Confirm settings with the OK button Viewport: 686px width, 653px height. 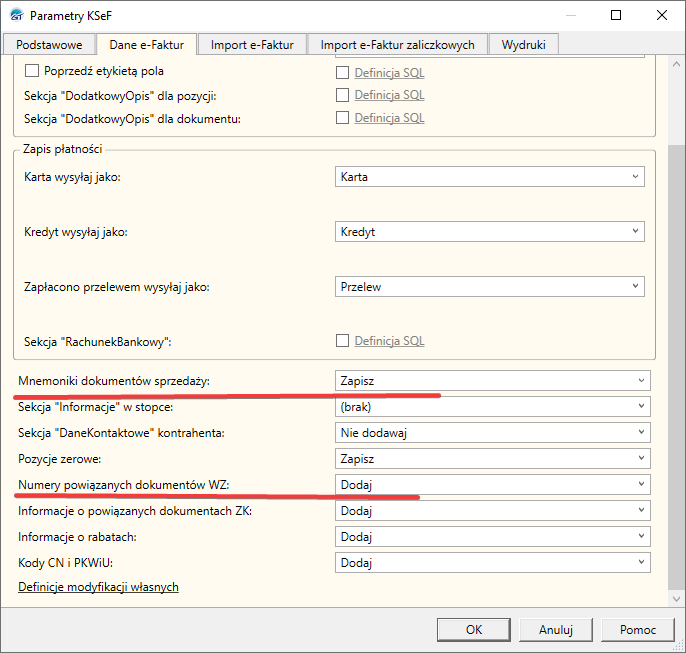[474, 630]
